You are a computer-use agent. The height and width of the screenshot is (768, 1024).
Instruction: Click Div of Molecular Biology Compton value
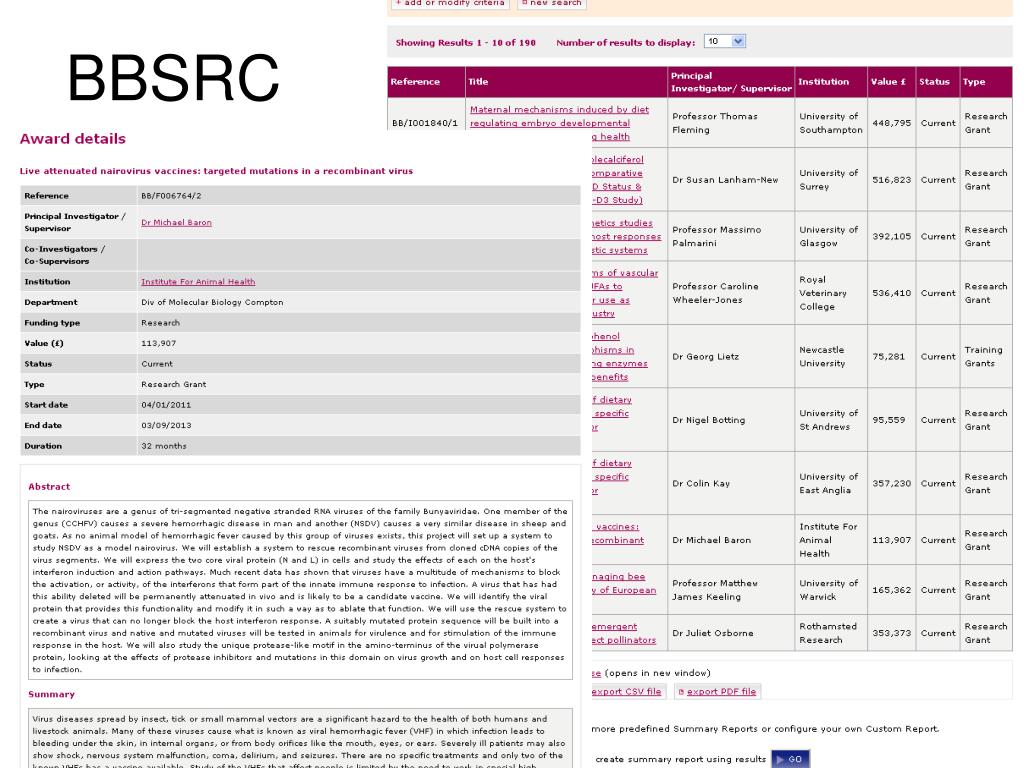point(212,302)
